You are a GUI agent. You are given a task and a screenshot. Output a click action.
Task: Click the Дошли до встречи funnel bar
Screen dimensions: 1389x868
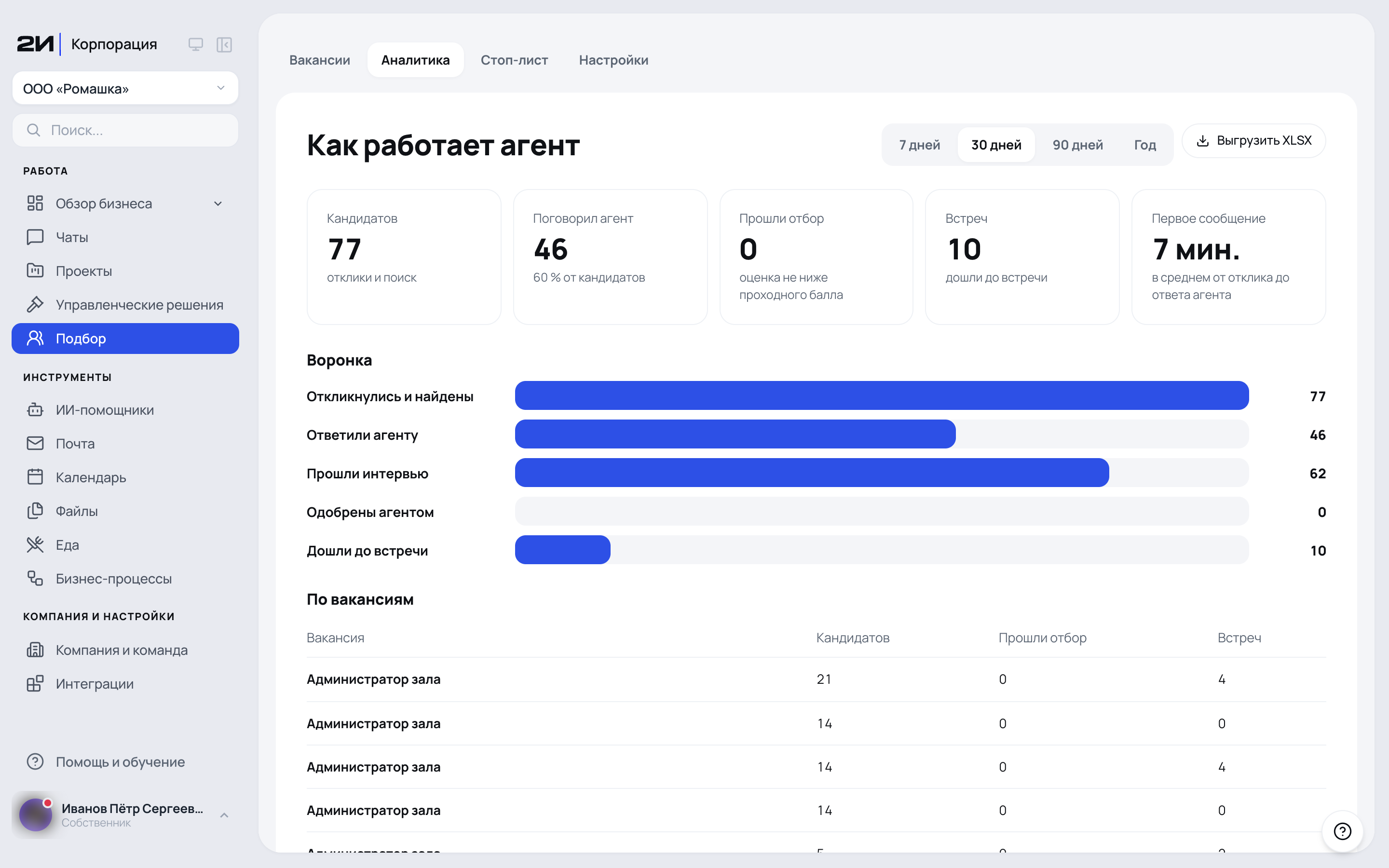(x=562, y=550)
